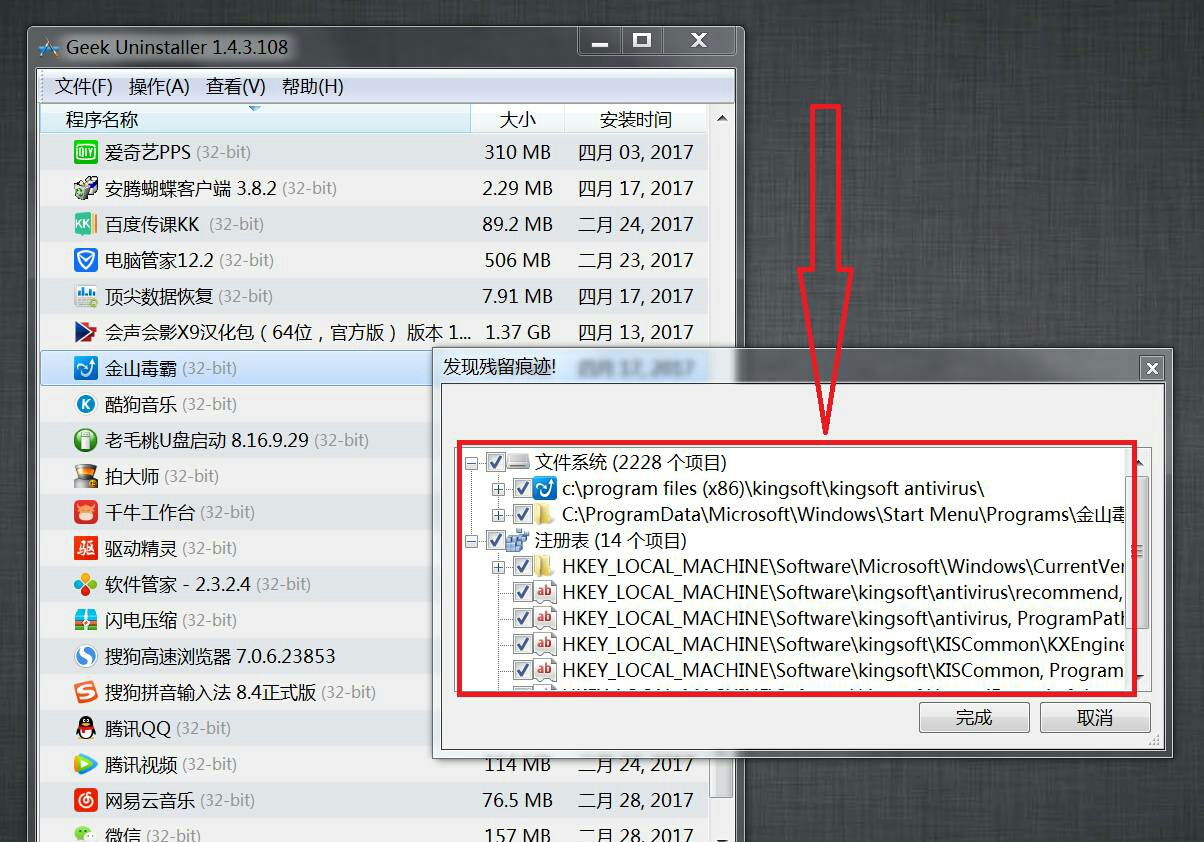Click the 搜狗拼音输入法 program icon

[x=86, y=692]
